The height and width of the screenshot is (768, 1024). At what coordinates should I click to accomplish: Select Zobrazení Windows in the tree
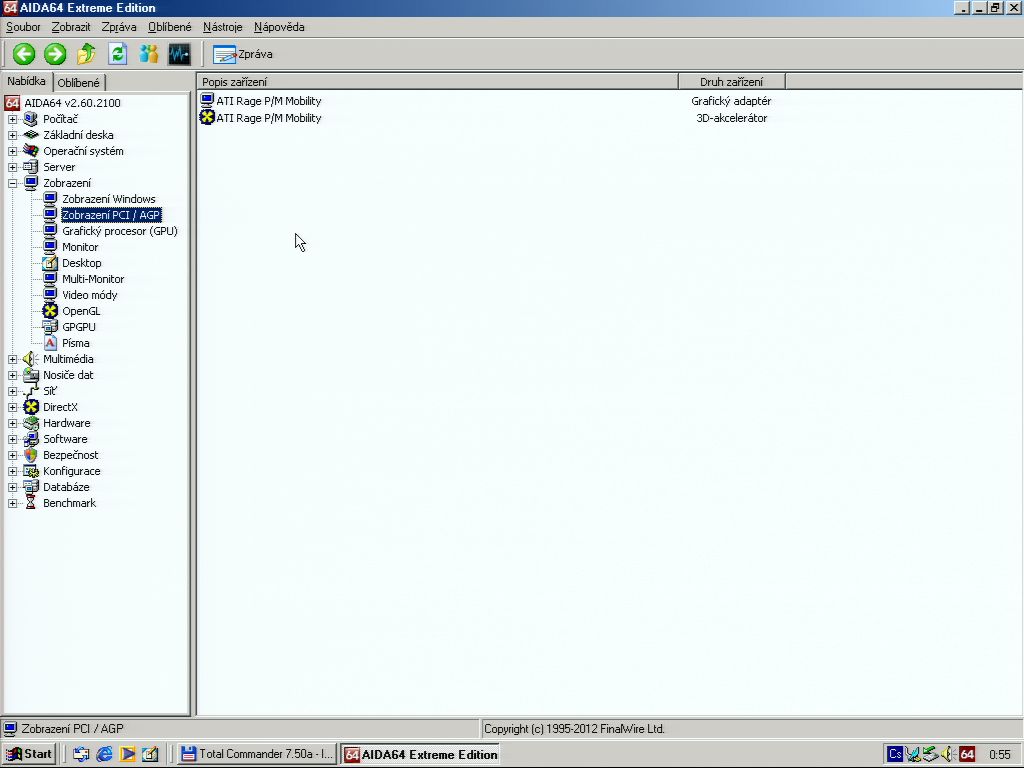click(108, 199)
